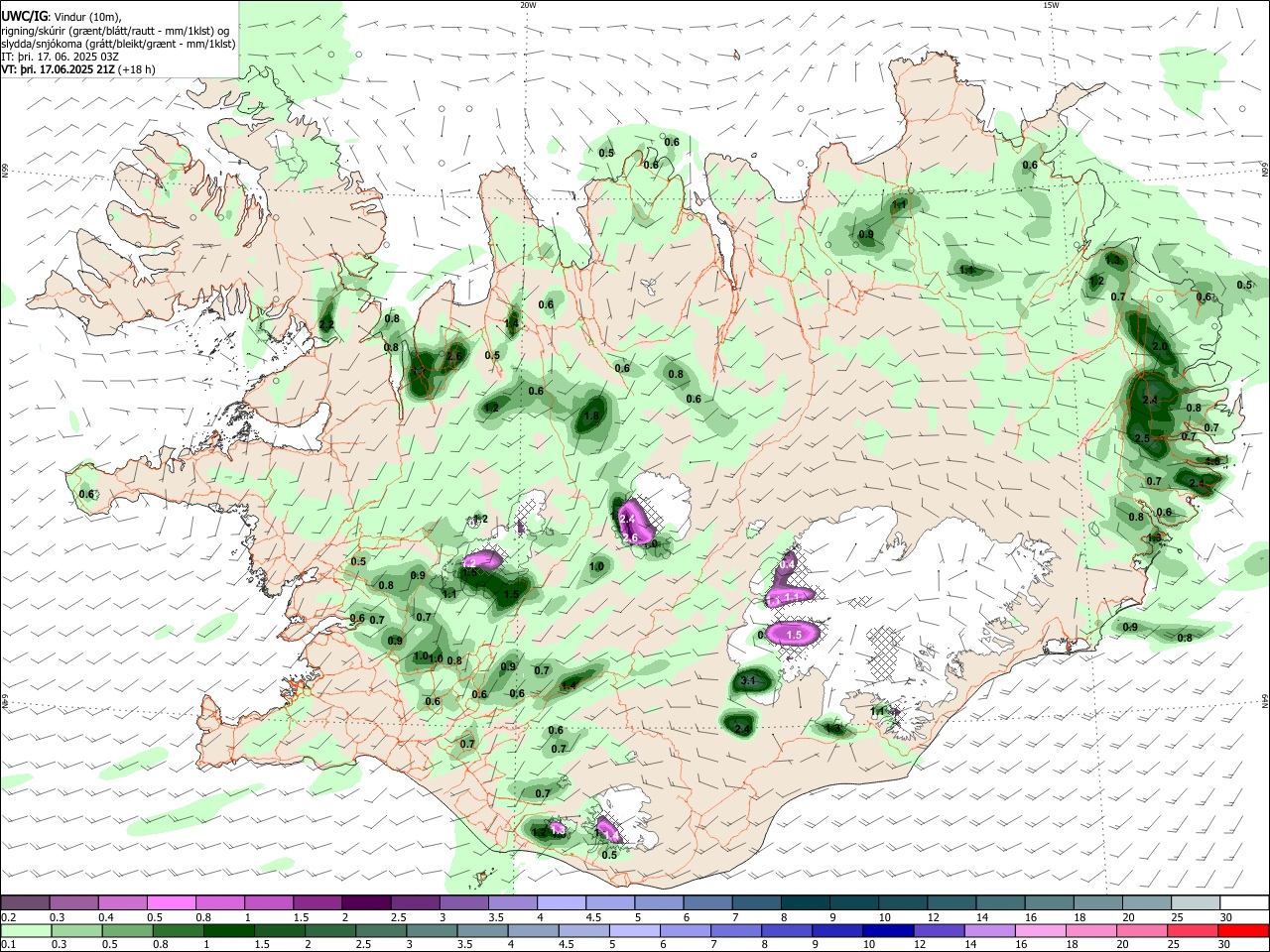Click the '3.1' precipitation value on the map
The width and height of the screenshot is (1270, 952).
pos(748,681)
